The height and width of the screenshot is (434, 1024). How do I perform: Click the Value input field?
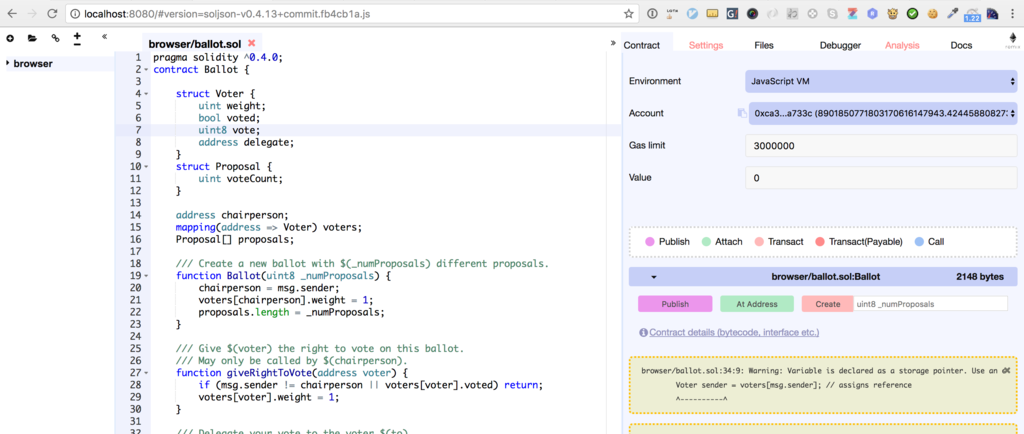pos(880,178)
